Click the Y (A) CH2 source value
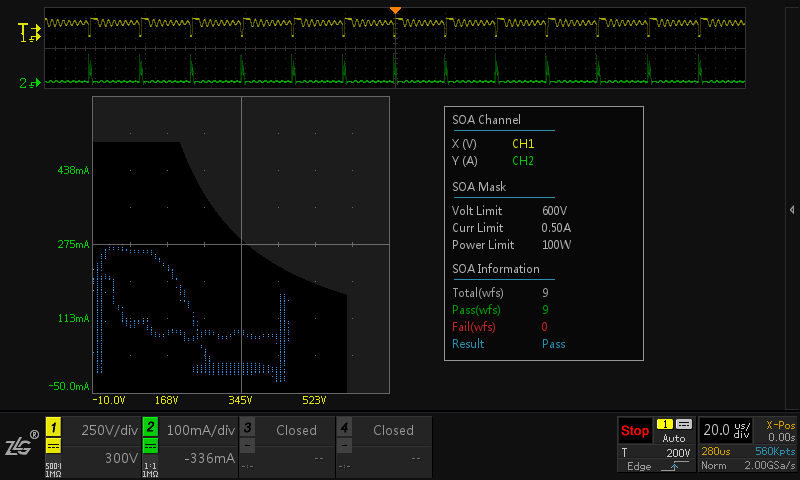Image resolution: width=800 pixels, height=480 pixels. tap(523, 161)
